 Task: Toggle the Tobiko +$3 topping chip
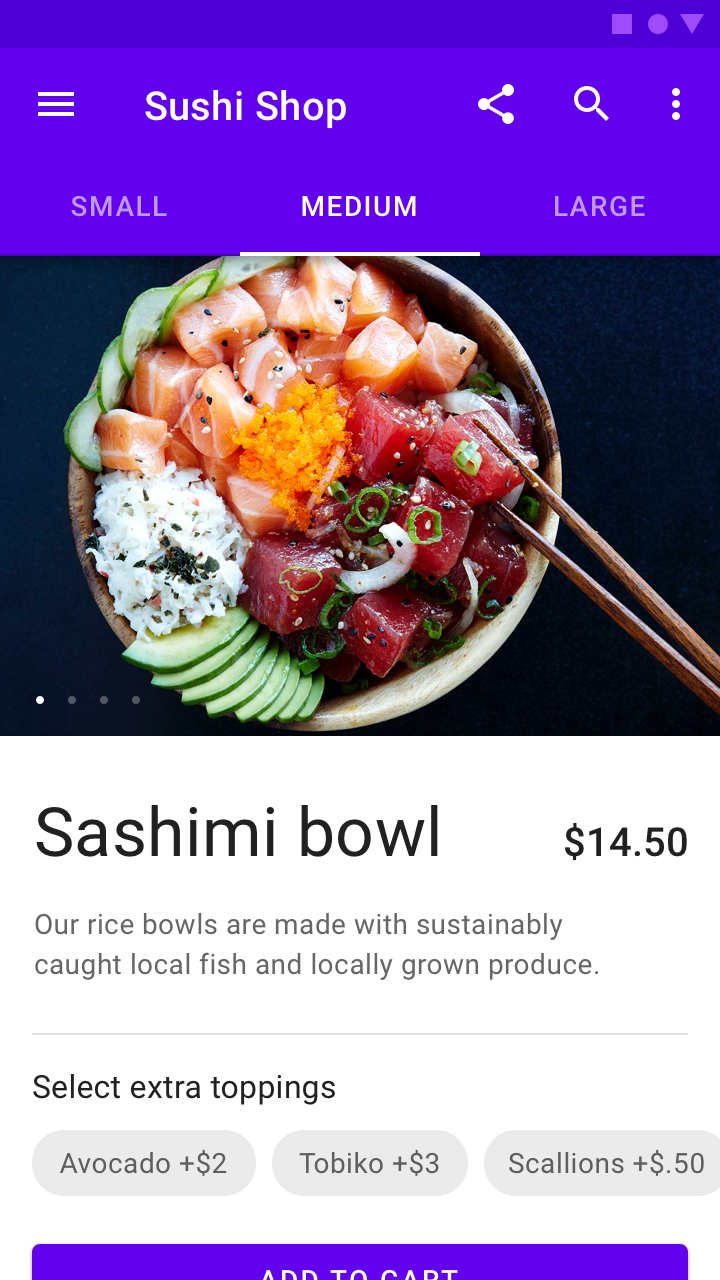tap(370, 1163)
